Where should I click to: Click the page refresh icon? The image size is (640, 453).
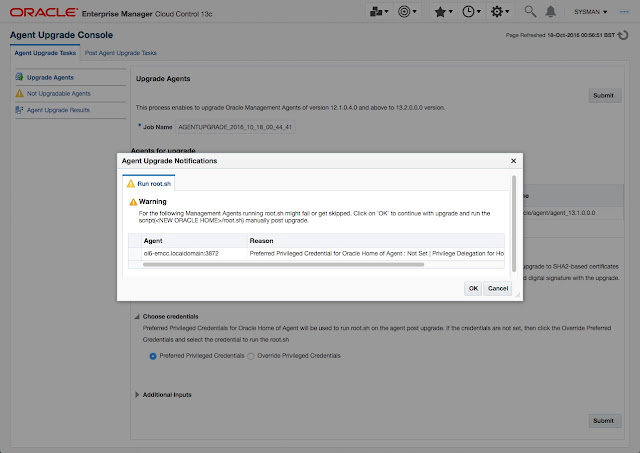click(x=623, y=35)
